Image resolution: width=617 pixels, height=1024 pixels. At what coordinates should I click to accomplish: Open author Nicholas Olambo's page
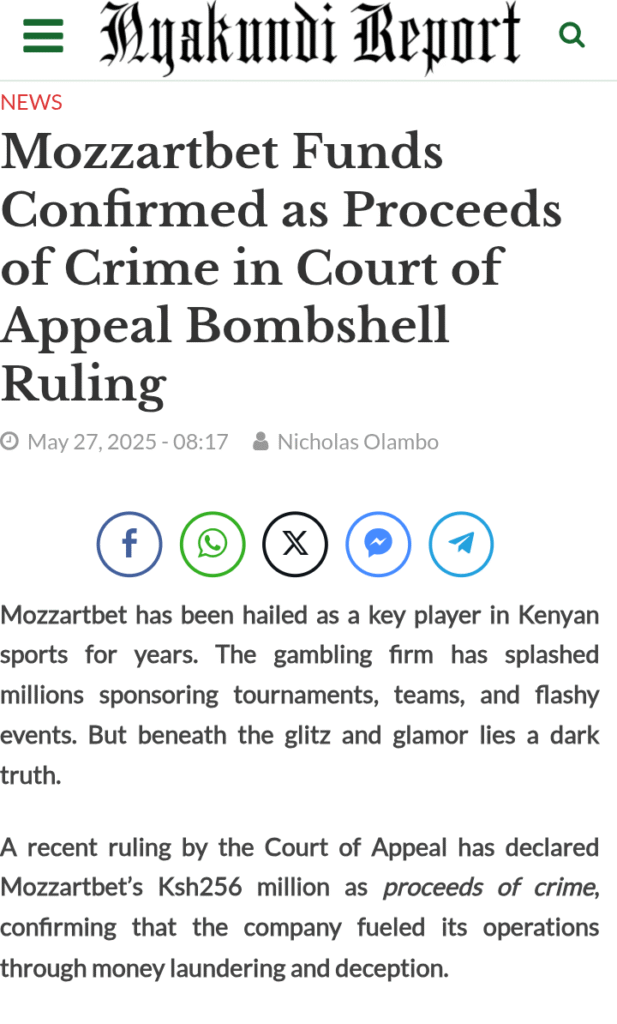[x=358, y=442]
